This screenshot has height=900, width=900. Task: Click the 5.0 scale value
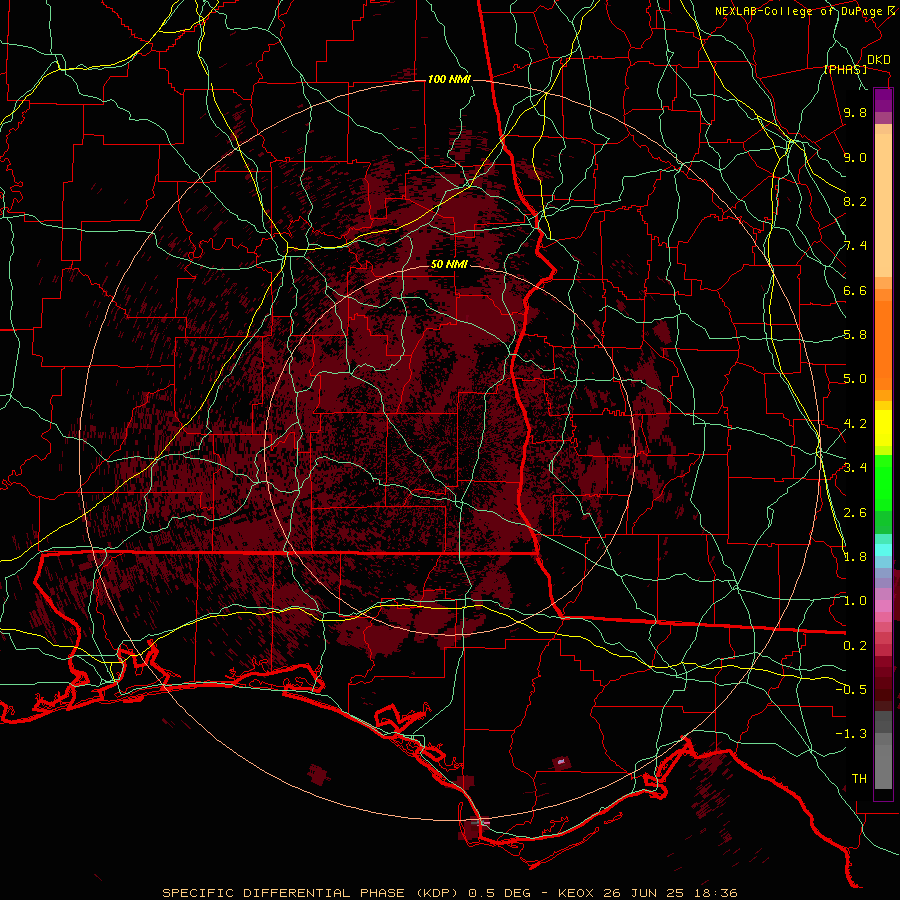coord(855,379)
